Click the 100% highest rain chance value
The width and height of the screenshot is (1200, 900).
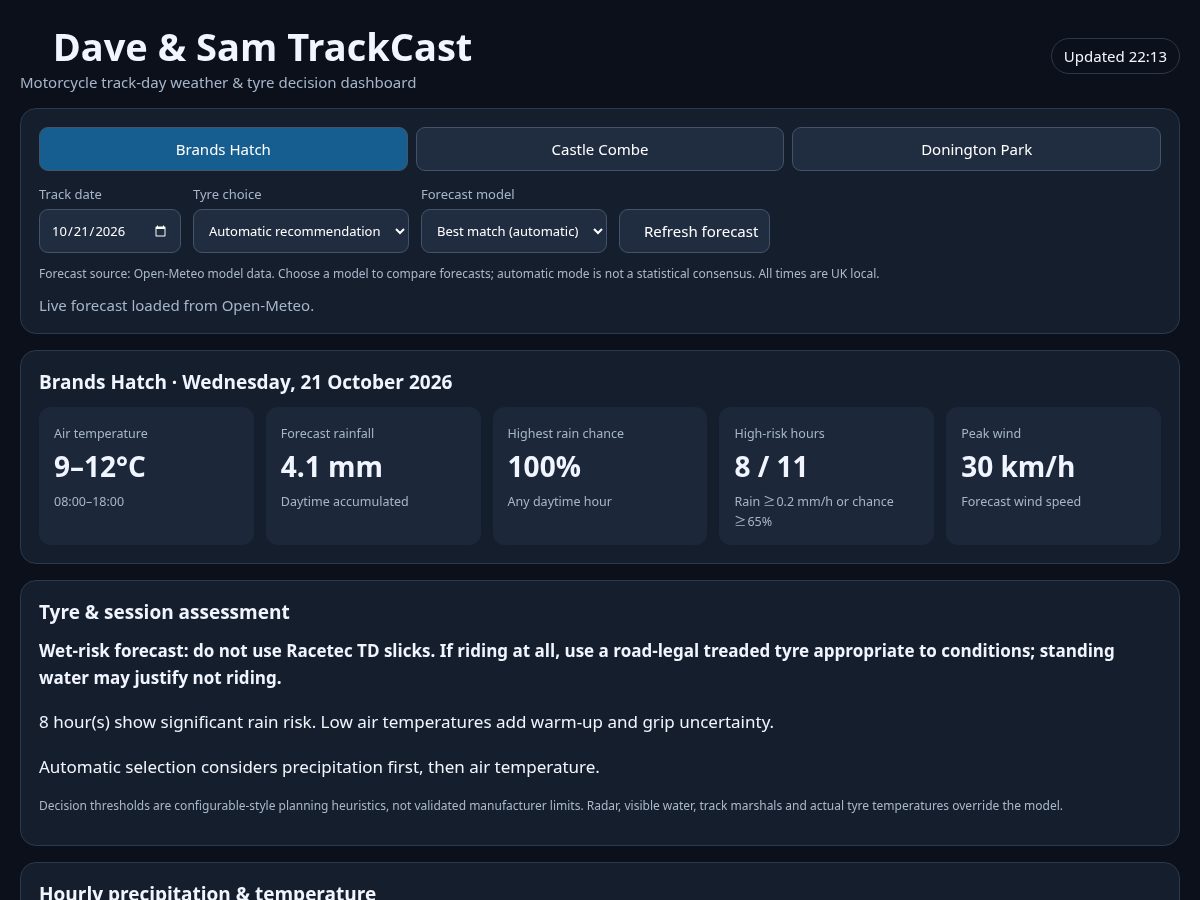pyautogui.click(x=544, y=467)
